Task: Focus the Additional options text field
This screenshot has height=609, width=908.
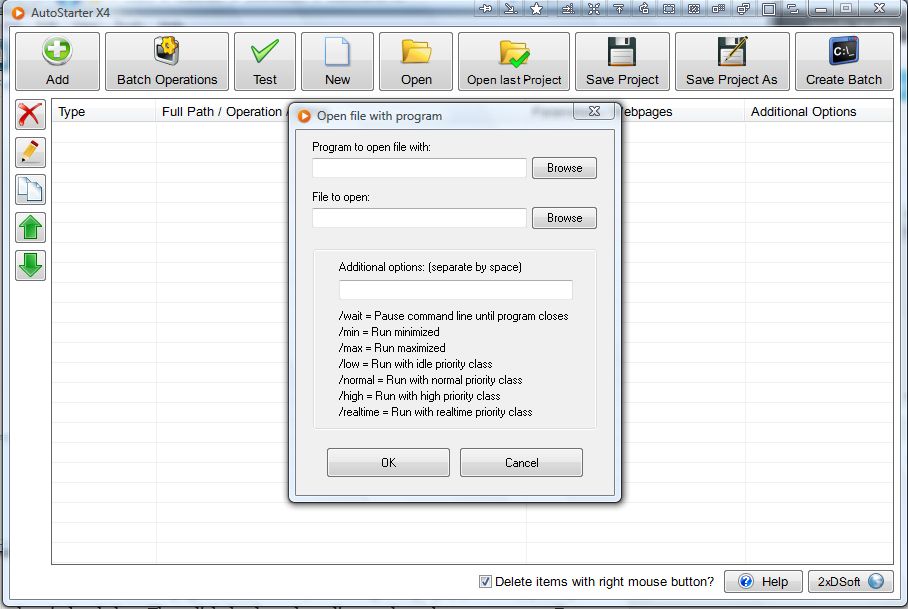Action: (x=456, y=289)
